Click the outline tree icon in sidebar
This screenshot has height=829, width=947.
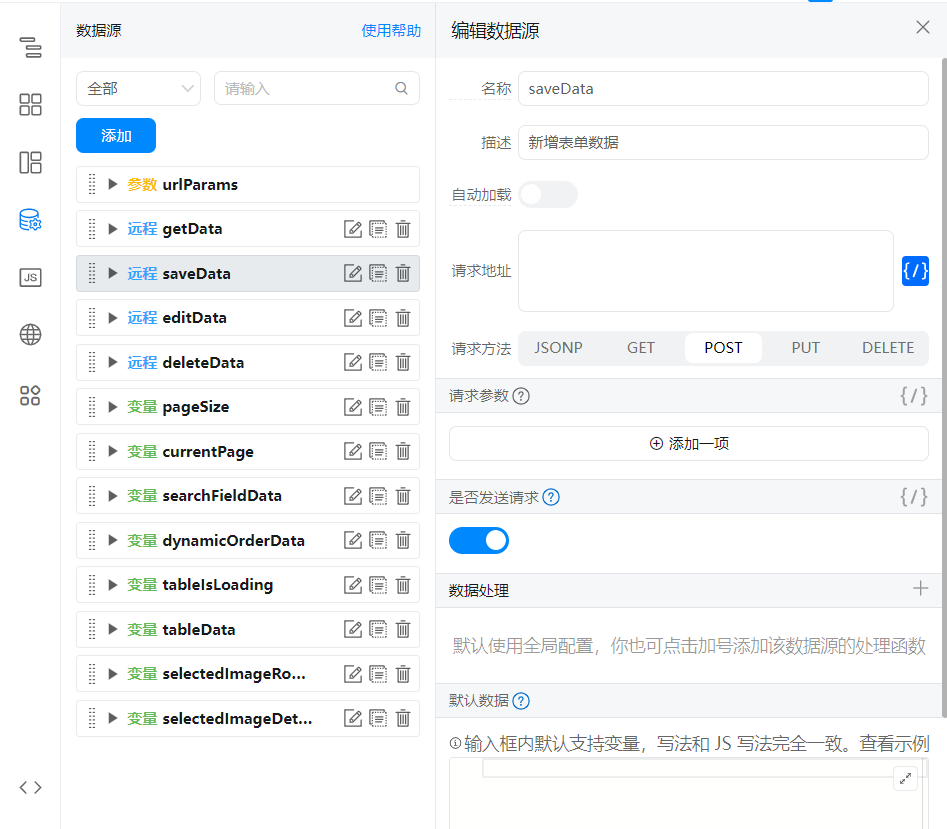(30, 47)
